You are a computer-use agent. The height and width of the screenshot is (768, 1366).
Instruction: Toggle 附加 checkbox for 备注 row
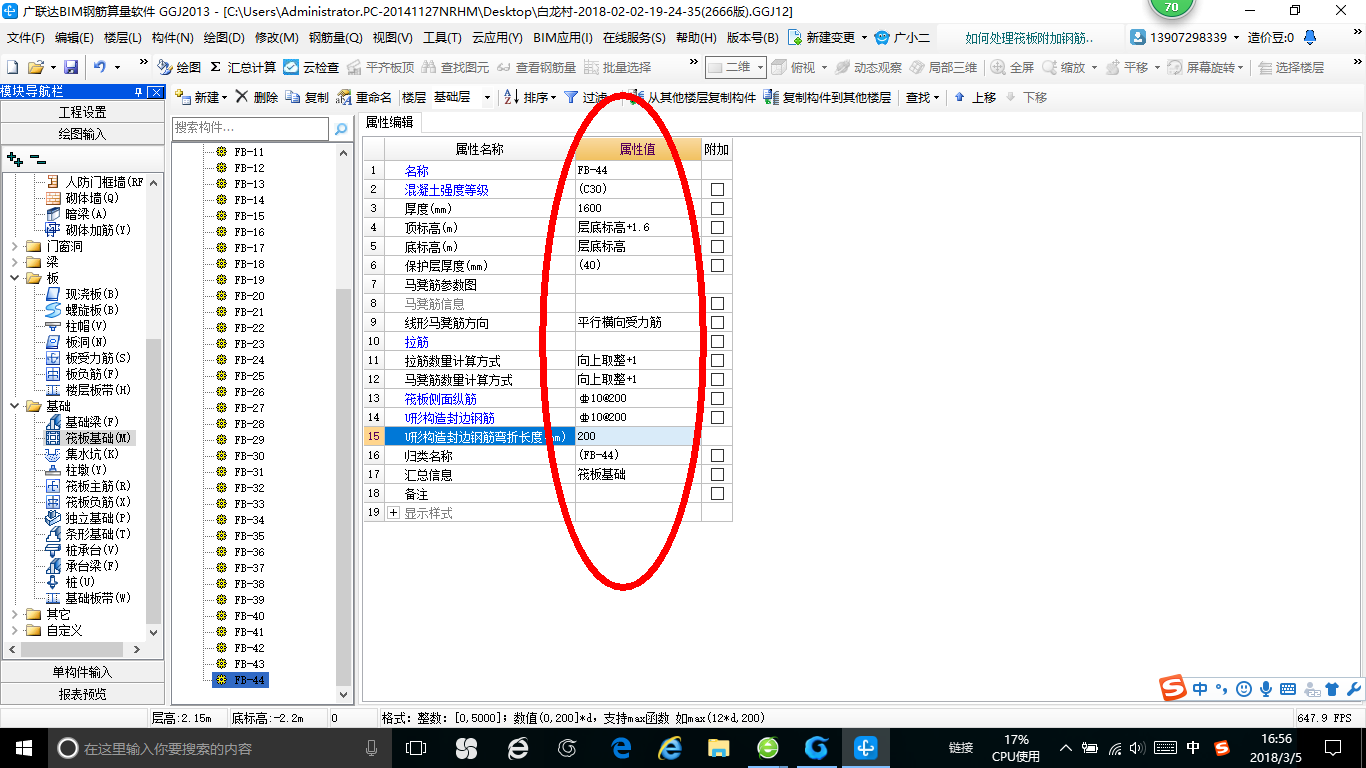click(x=717, y=494)
